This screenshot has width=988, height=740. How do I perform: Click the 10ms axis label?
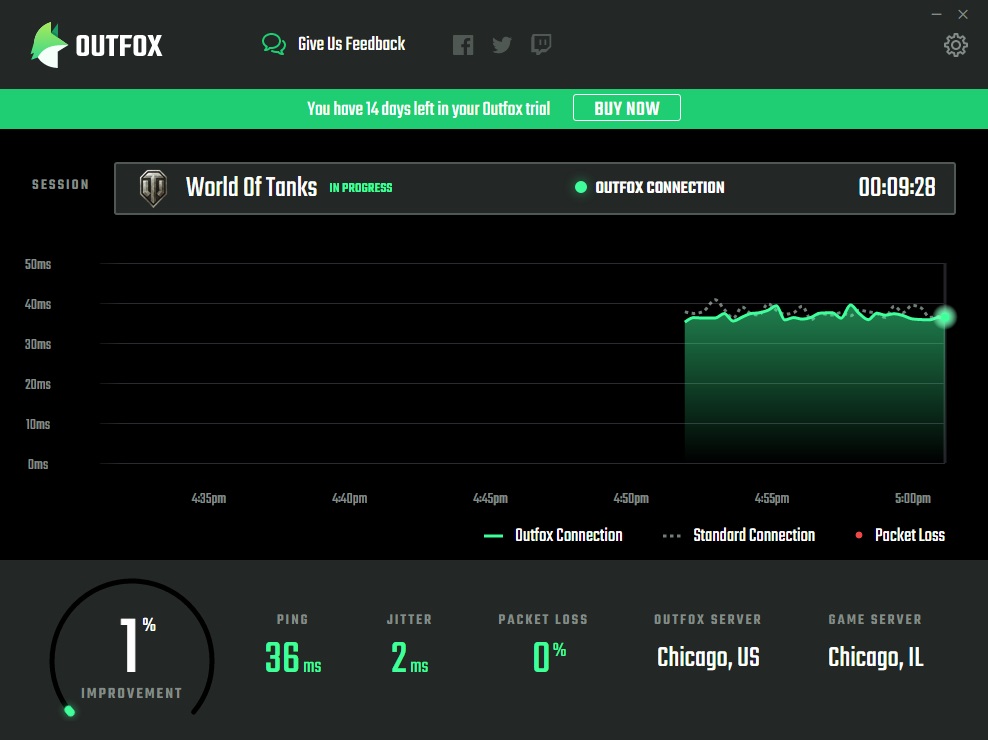coord(38,424)
